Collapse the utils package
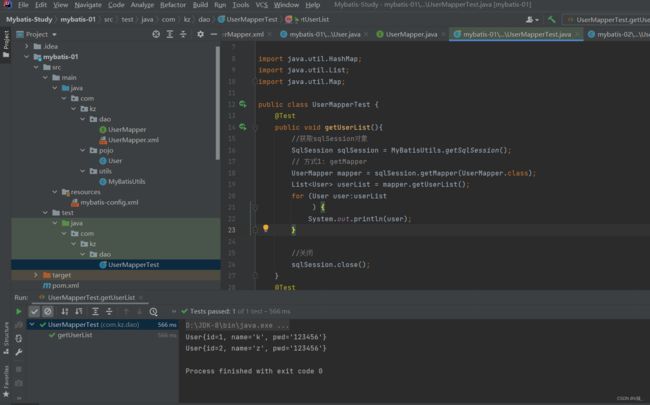The height and width of the screenshot is (405, 650). tap(82, 171)
